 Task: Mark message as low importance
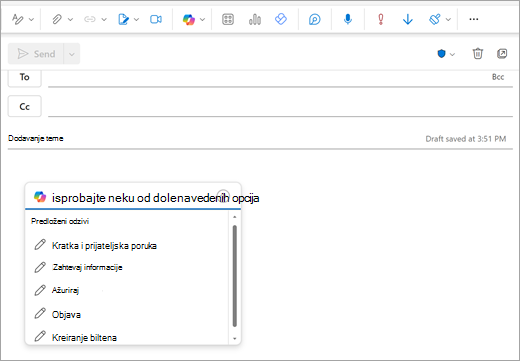pyautogui.click(x=408, y=19)
